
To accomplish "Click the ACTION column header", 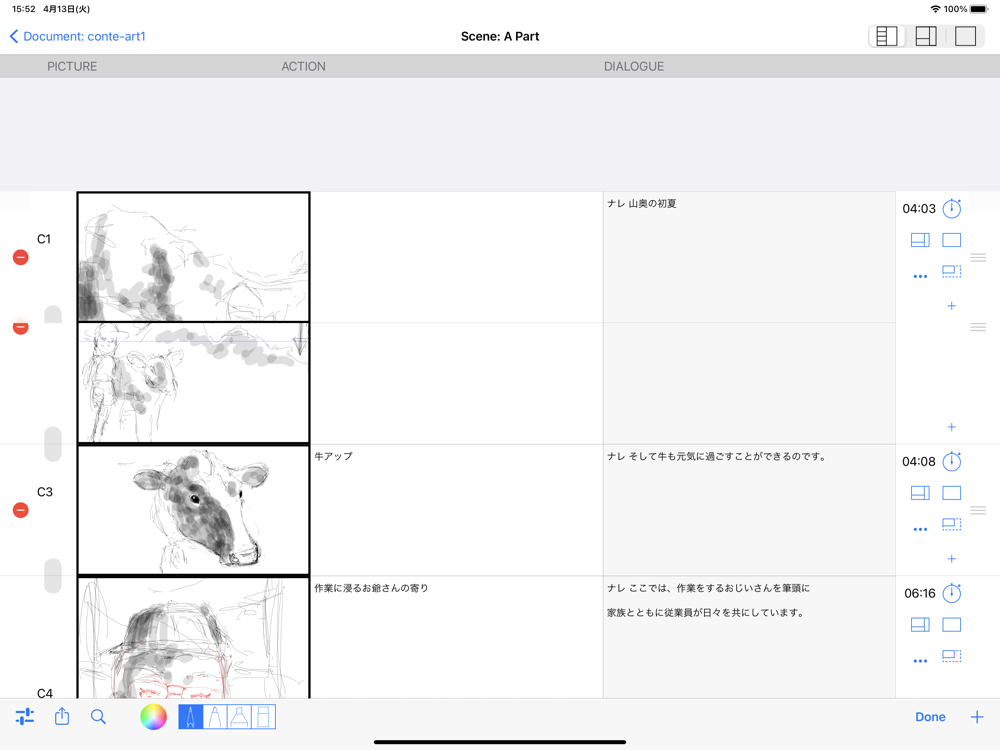I will (x=304, y=66).
